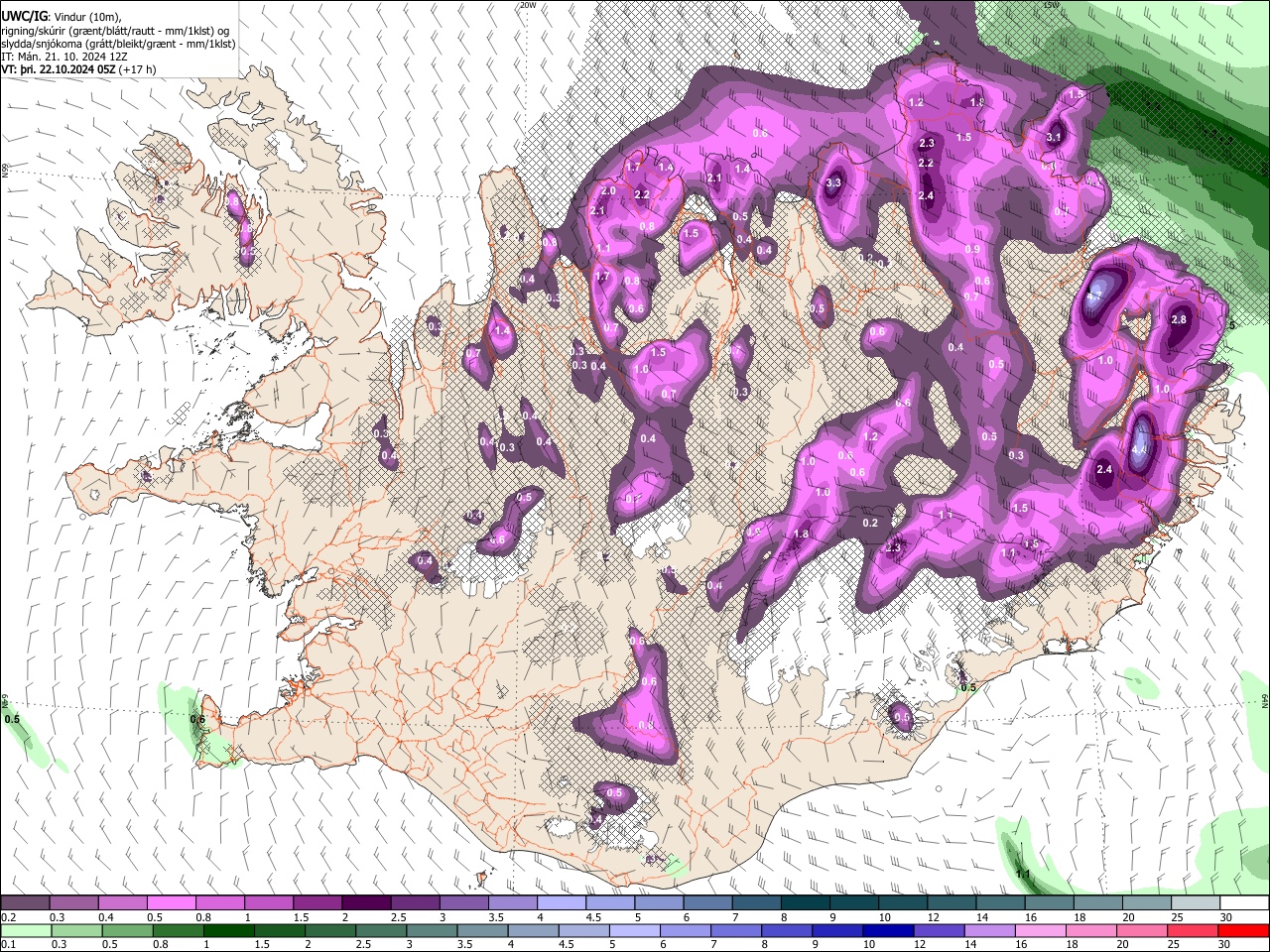Viewport: 1270px width, 952px height.
Task: Click the '3.3' snowfall value on the map
Action: pos(833,182)
